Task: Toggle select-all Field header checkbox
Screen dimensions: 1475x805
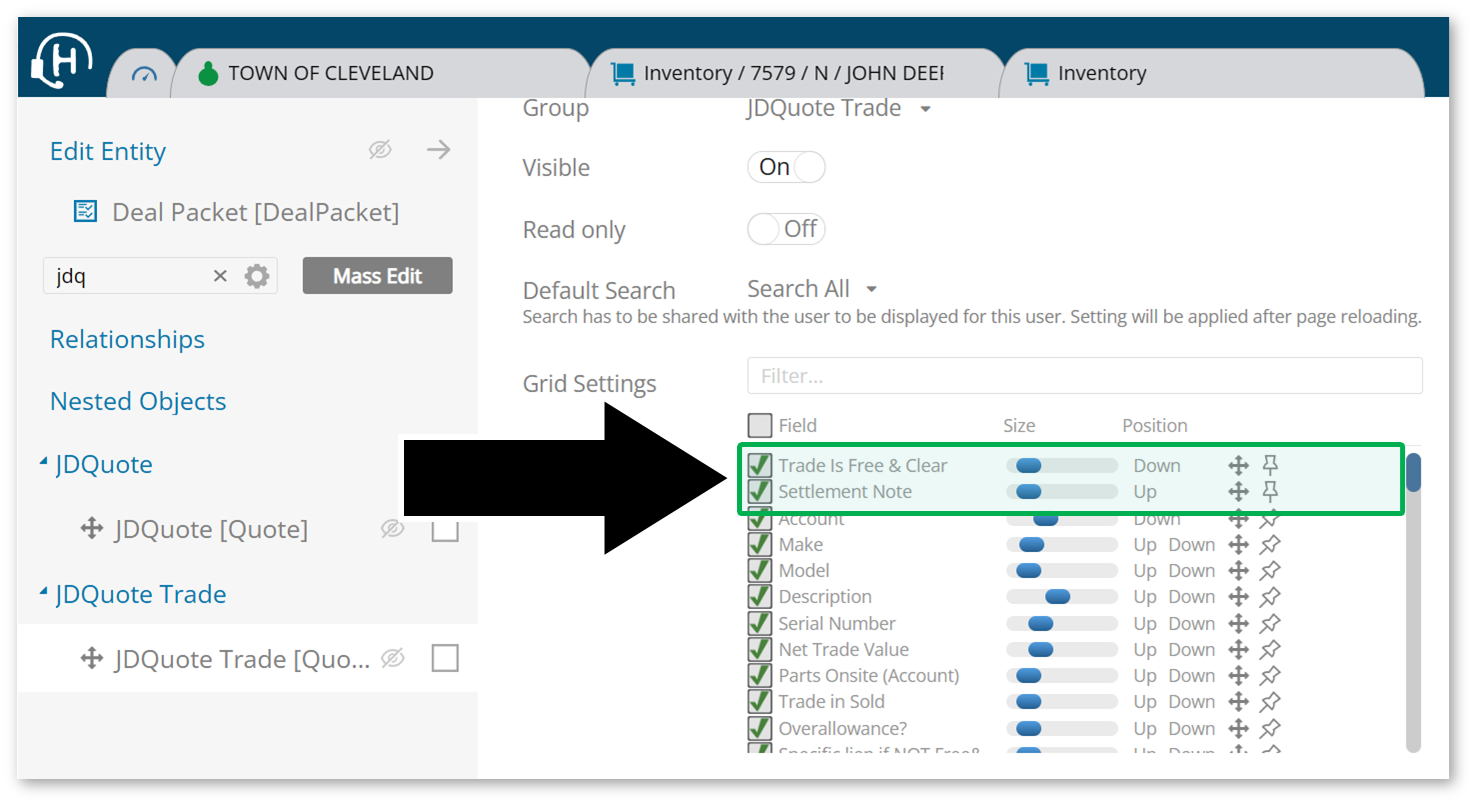Action: [760, 425]
